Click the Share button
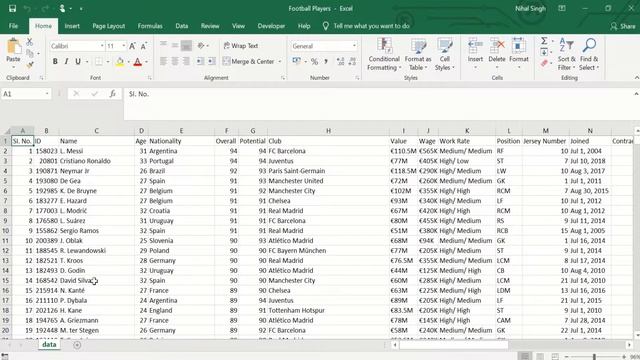The image size is (640, 360). [623, 26]
